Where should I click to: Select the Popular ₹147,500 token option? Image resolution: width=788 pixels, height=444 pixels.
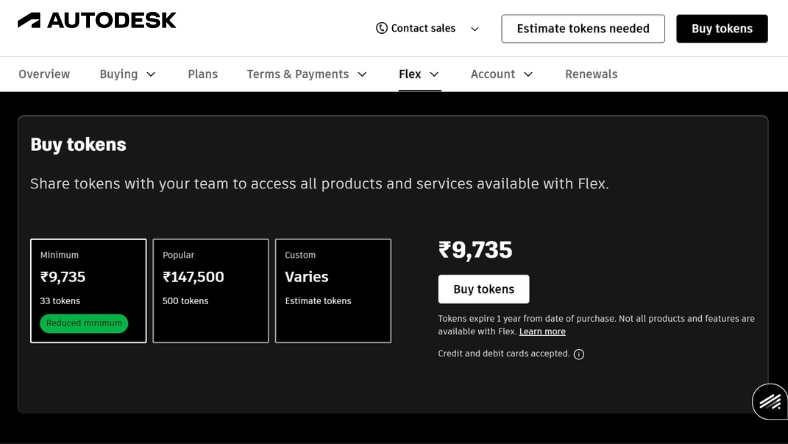tap(211, 291)
